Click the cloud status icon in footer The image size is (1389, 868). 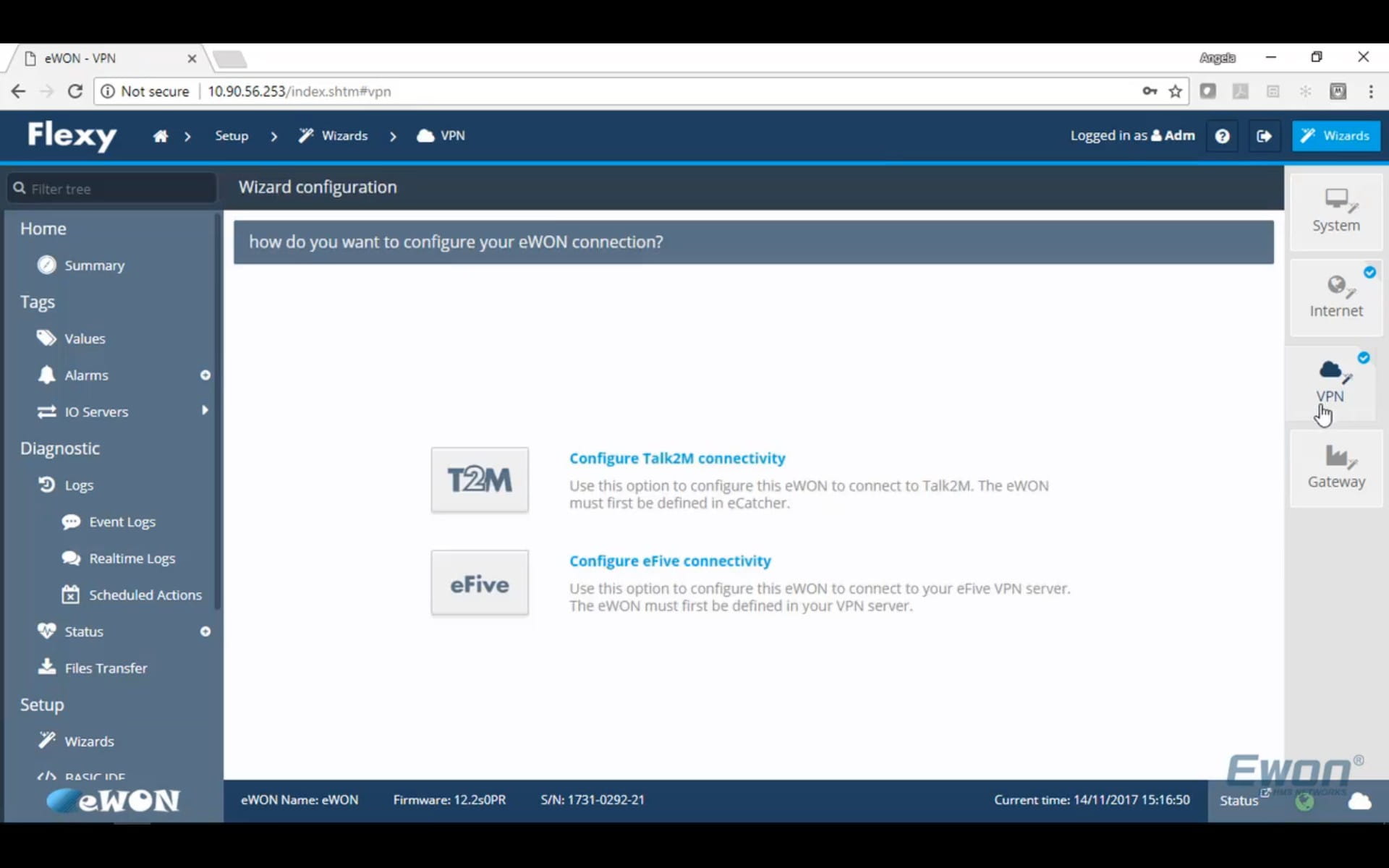(1360, 801)
